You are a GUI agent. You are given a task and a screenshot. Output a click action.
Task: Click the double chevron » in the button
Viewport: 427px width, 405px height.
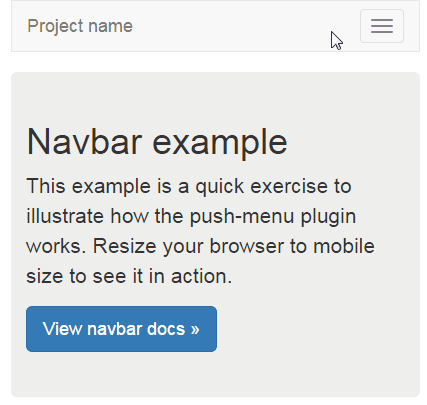195,329
